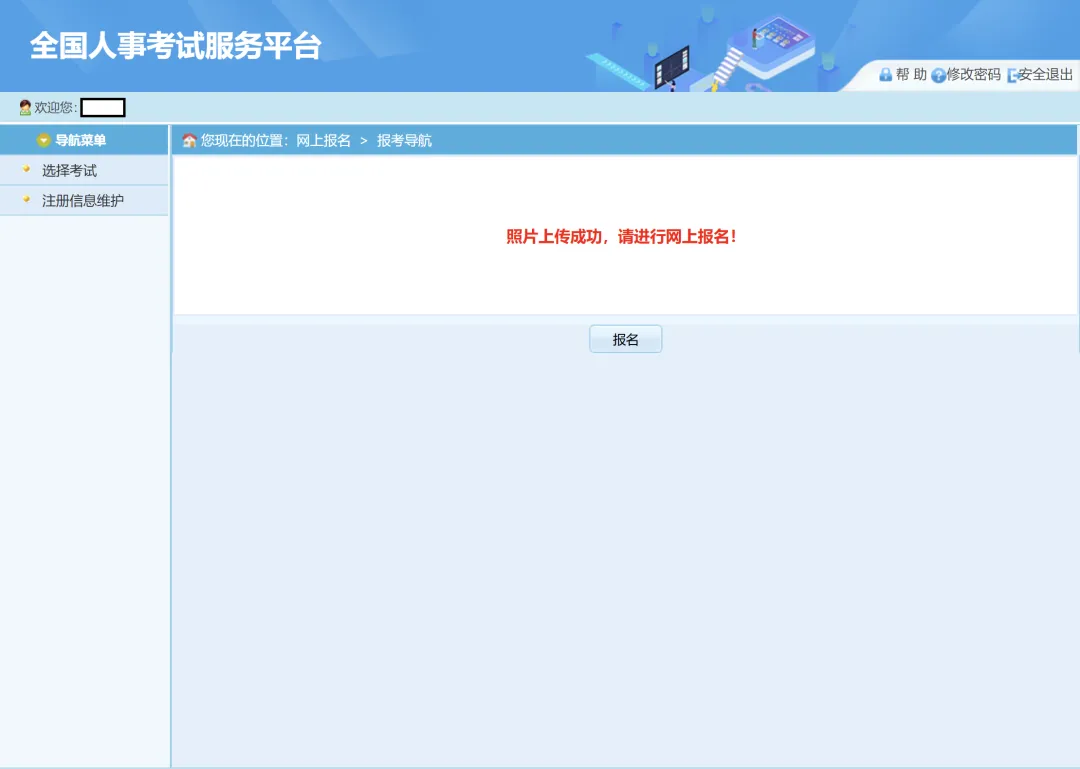Viewport: 1080px width, 769px height.
Task: 点击导航菜单标题上的图标
Action: coord(44,140)
